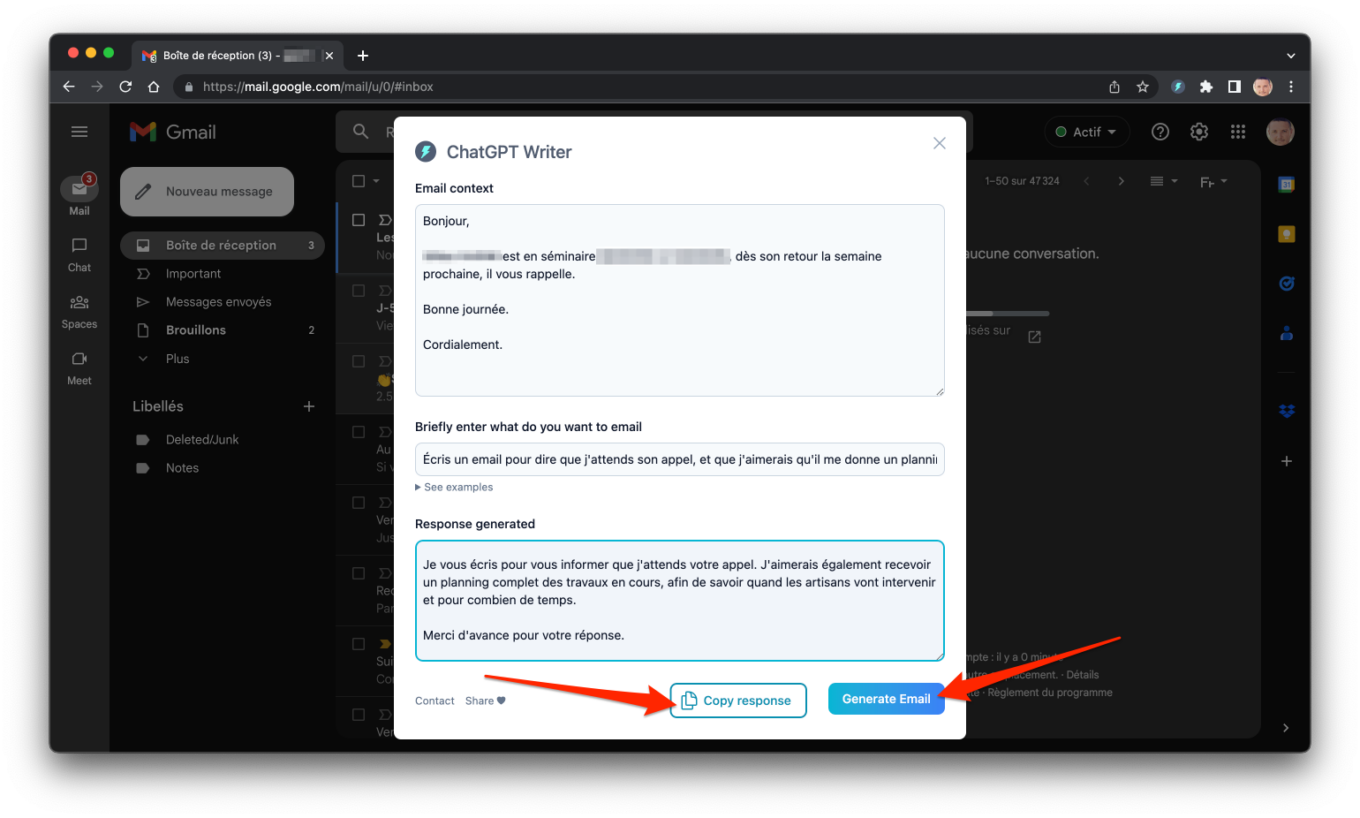Toggle the browser side panel icon
This screenshot has width=1360, height=818.
coord(1234,87)
